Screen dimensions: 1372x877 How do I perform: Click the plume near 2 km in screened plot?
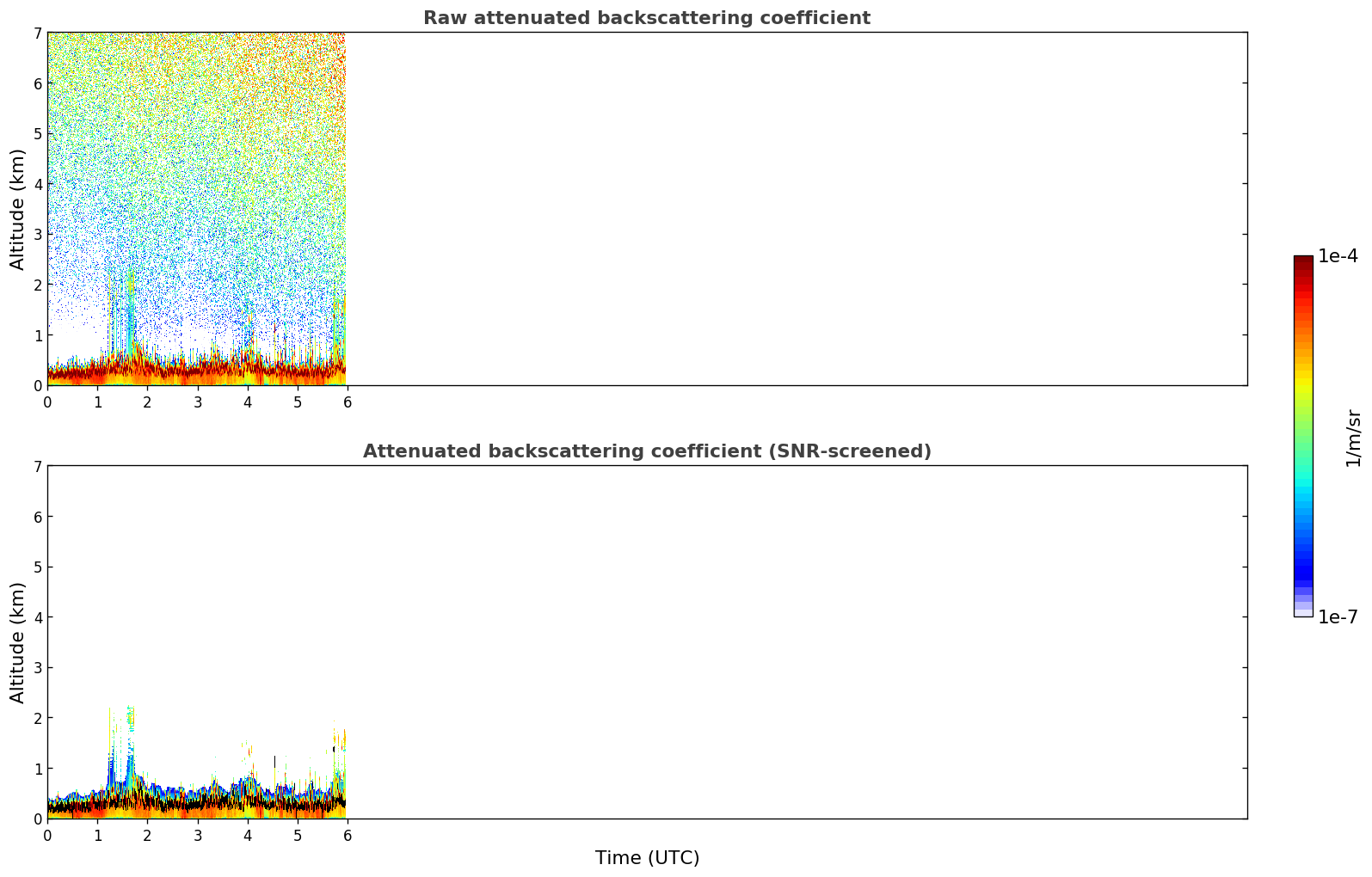point(130,731)
